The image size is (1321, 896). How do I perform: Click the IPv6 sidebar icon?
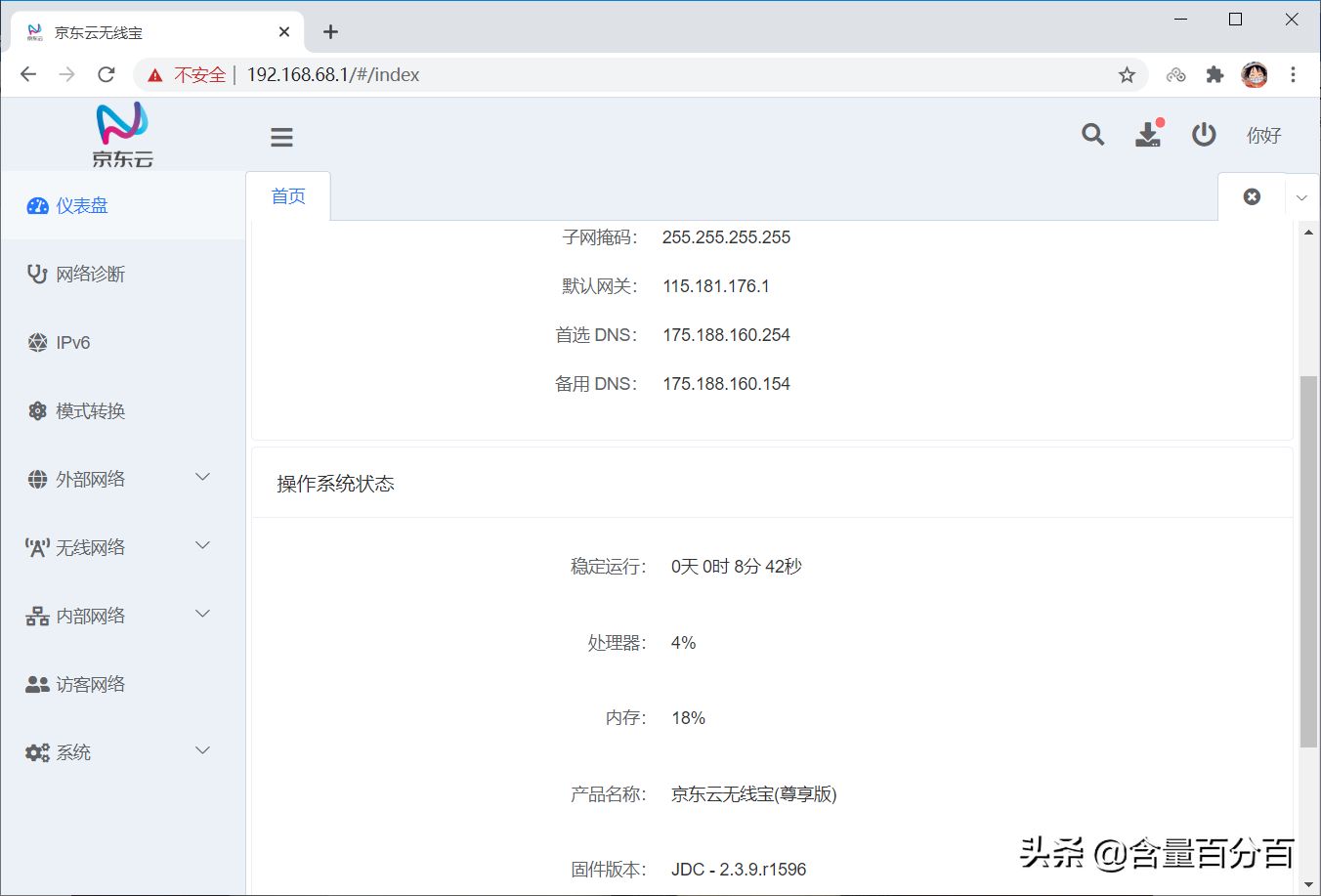point(37,343)
